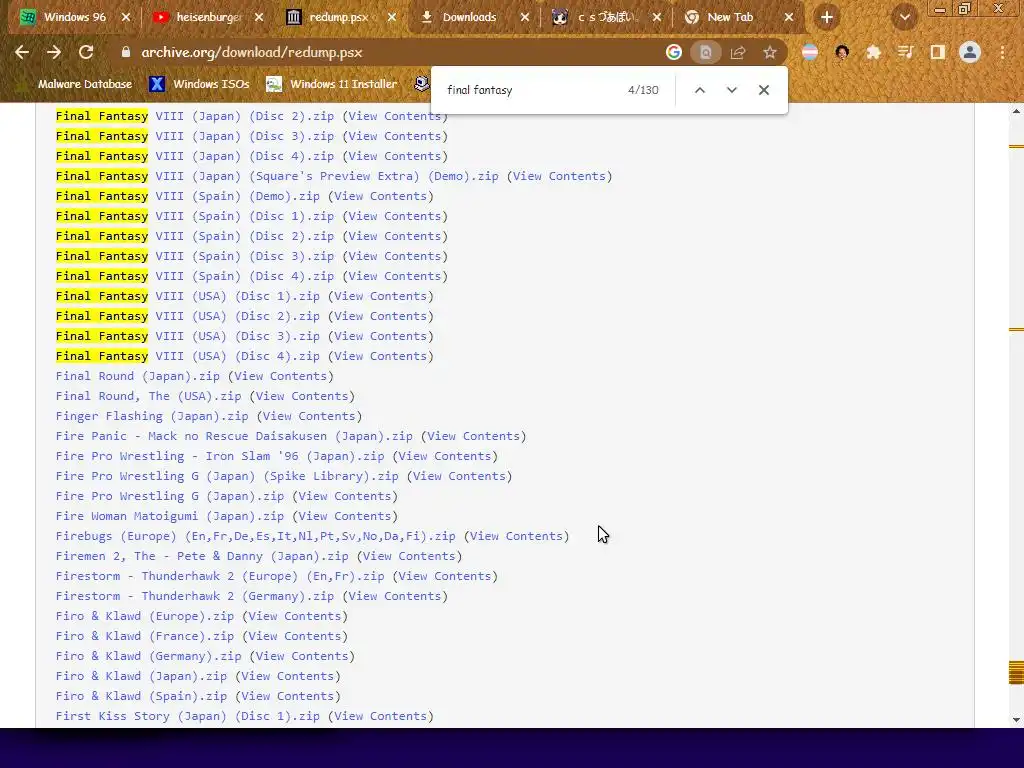Screen dimensions: 1024x768
Task: Open Chrome's three-dot menu
Action: coord(1002,52)
